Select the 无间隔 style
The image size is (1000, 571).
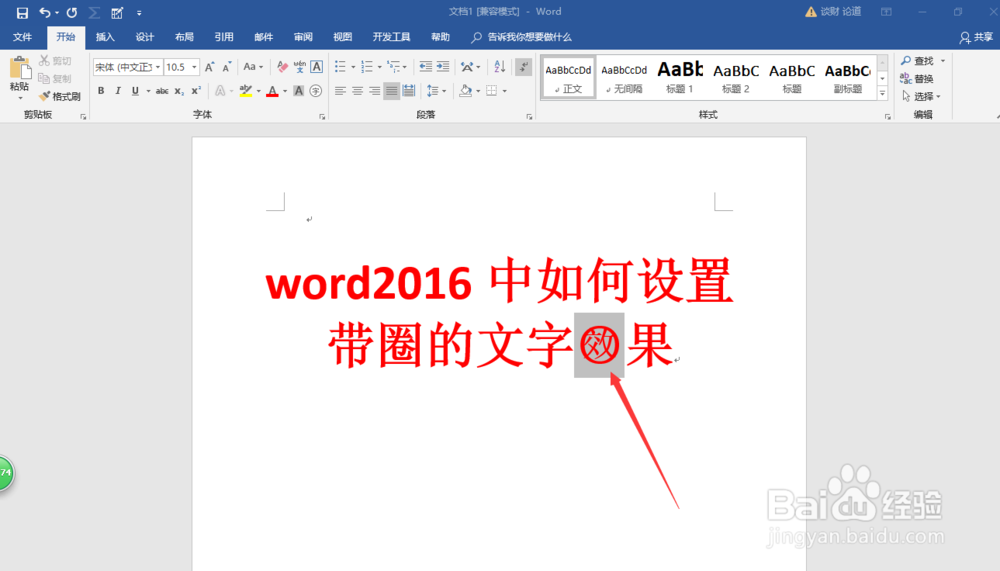(x=624, y=77)
